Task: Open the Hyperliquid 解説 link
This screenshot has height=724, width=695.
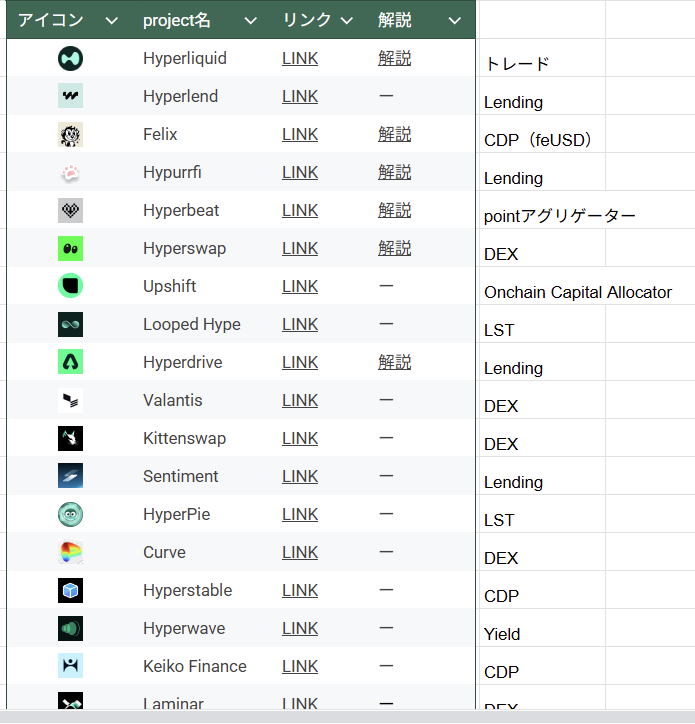Action: coord(394,59)
